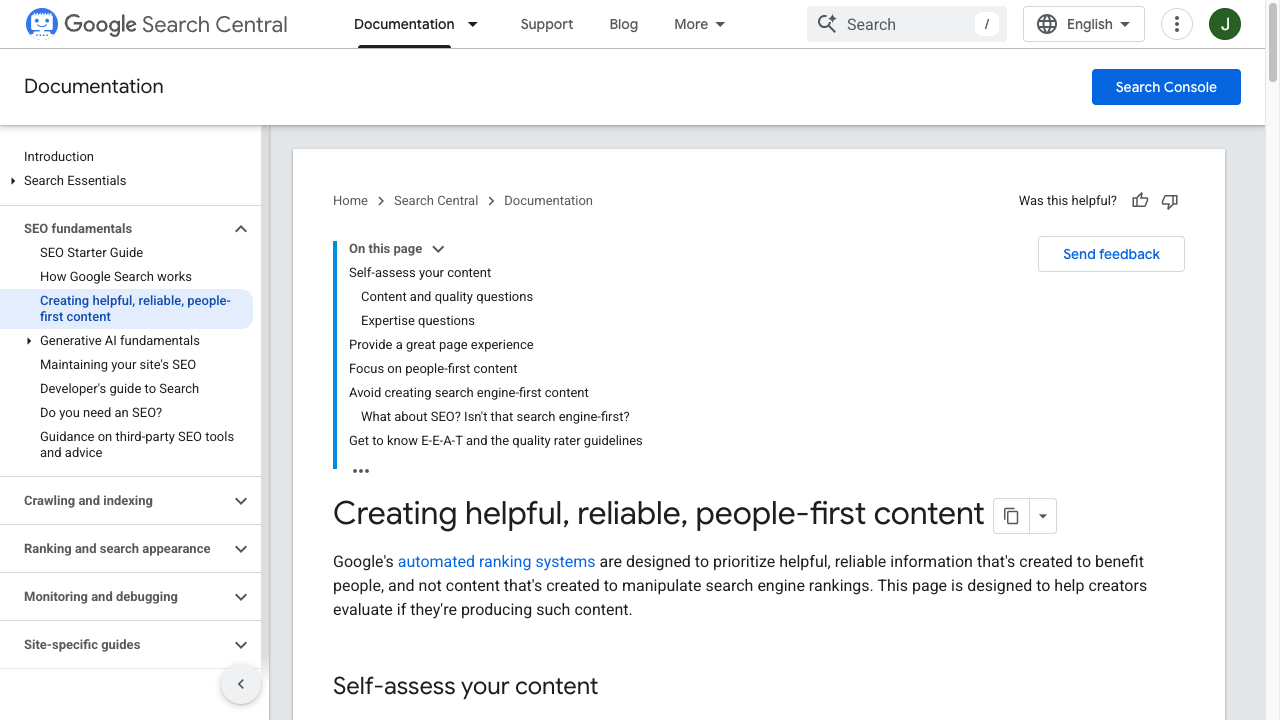
Task: Click Documentation in the breadcrumb
Action: 548,201
